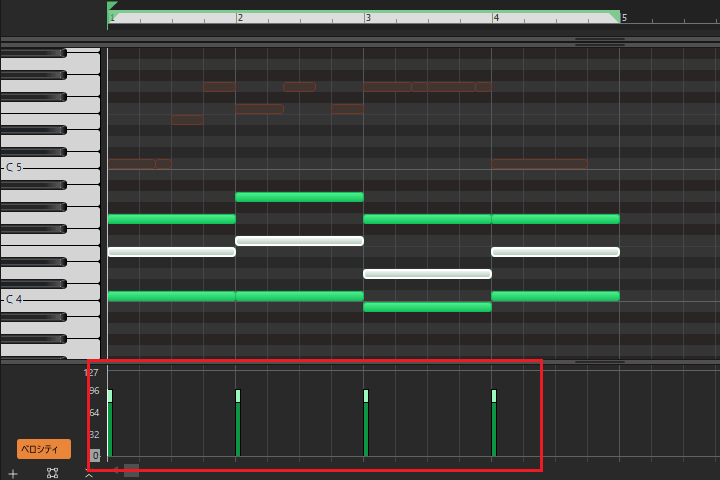Collapse the controller lane with the chevron arrow
This screenshot has height=480, width=720.
[89, 474]
